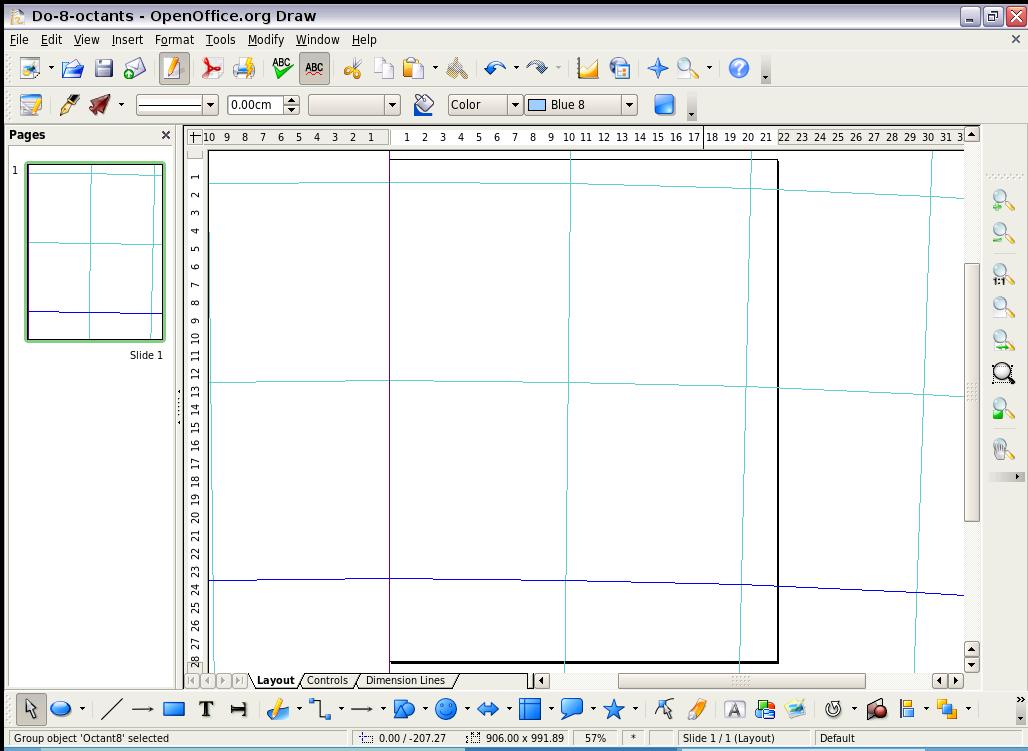
Task: Send document as e-mail
Action: [134, 68]
